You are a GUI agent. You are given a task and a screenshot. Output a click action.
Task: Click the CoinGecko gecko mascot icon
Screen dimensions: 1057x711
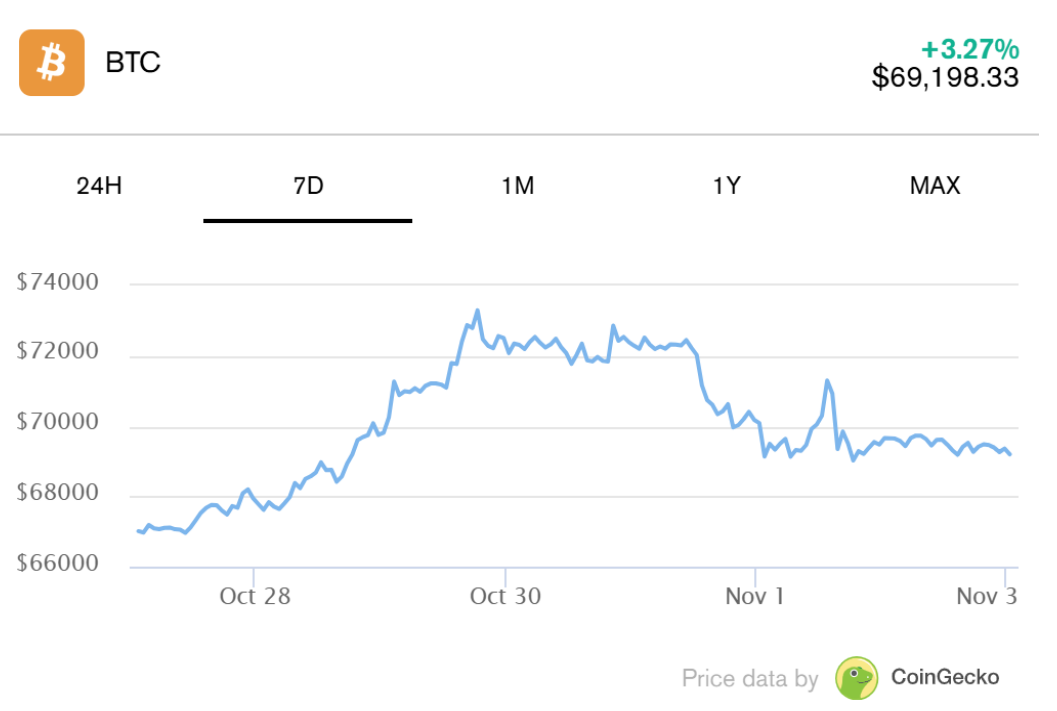click(x=855, y=677)
